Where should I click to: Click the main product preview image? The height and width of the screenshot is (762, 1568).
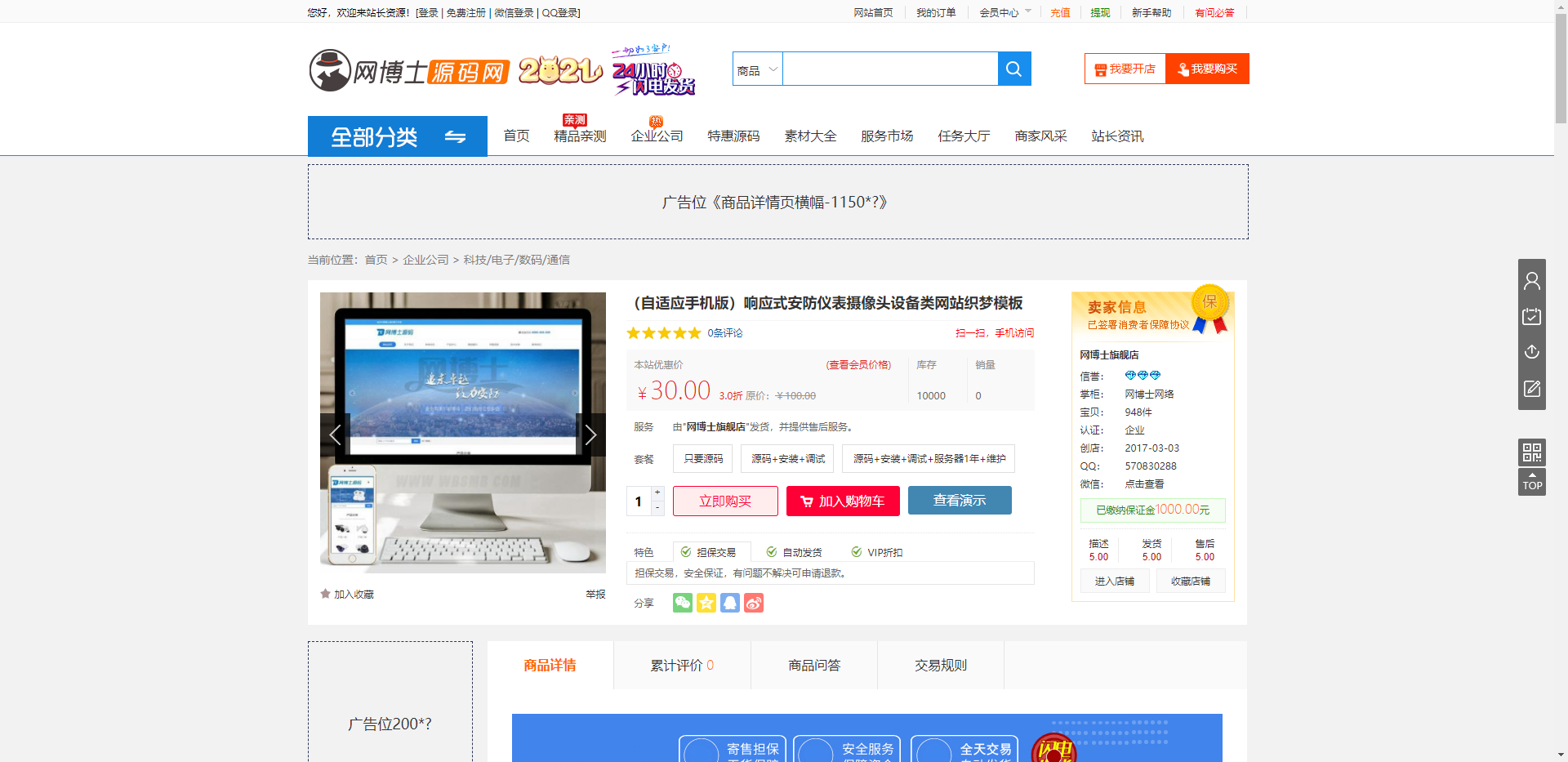[x=463, y=433]
